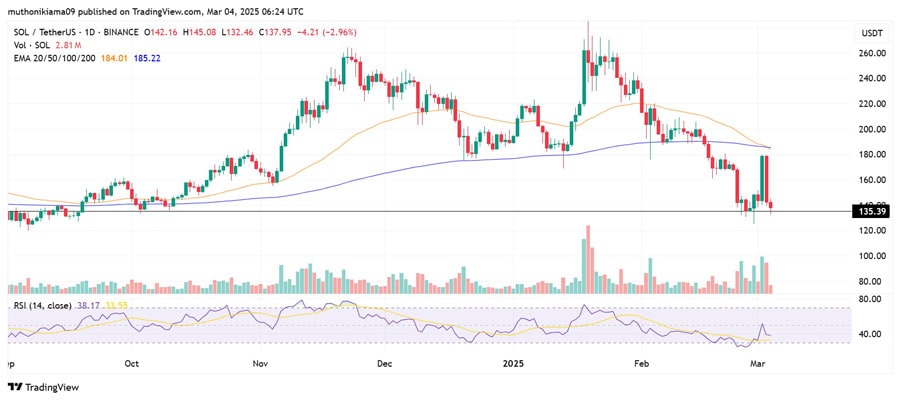Click the USDT currency button
Image resolution: width=900 pixels, height=400 pixels.
(872, 34)
